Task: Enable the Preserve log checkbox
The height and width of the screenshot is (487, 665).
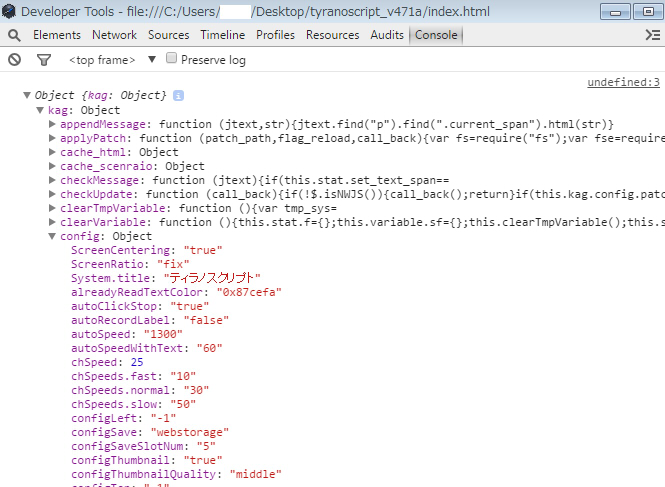Action: (x=171, y=58)
